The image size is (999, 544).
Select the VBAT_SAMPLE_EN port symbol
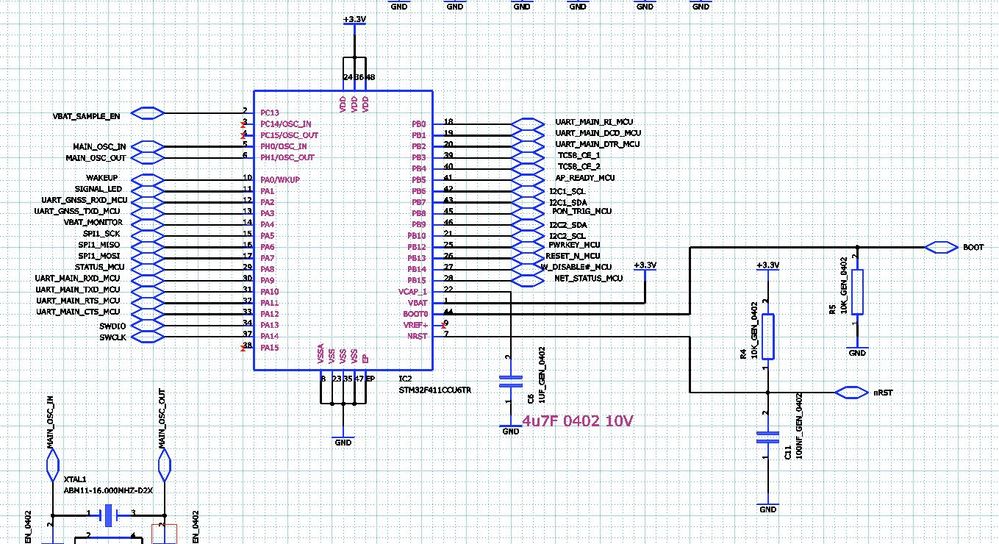(x=148, y=113)
